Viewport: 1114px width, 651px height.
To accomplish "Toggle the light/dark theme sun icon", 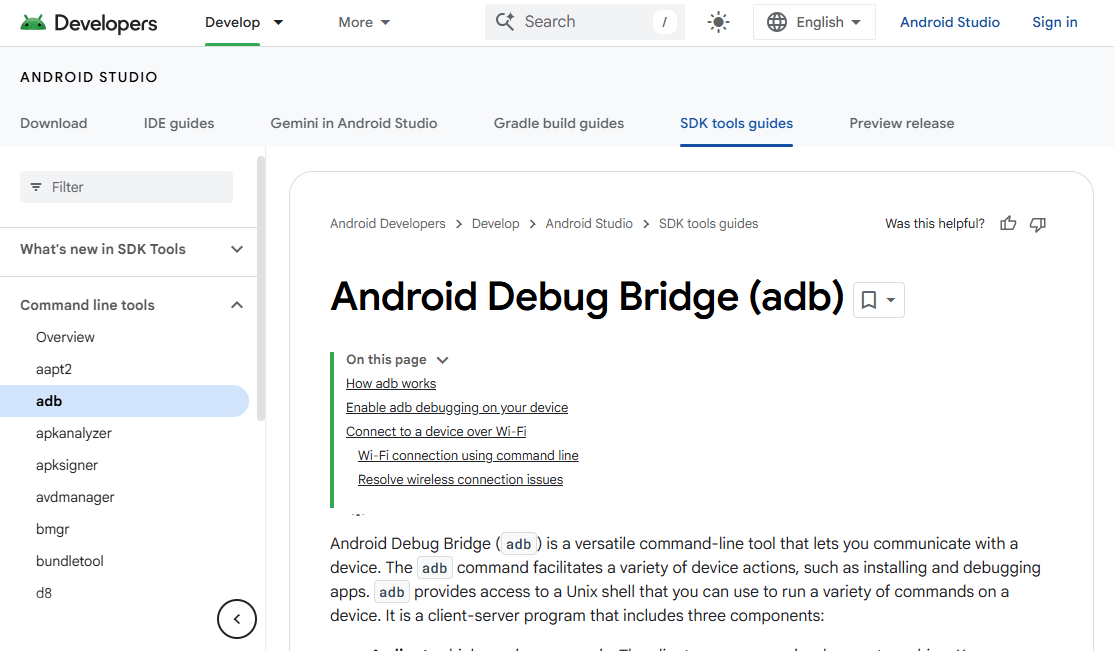I will point(718,22).
